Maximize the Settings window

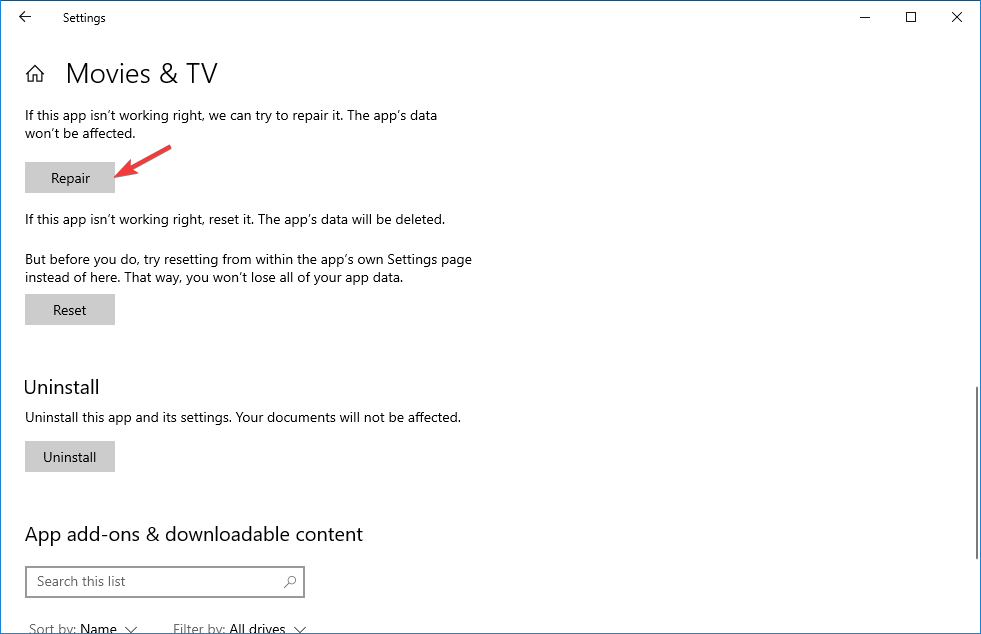coord(911,18)
